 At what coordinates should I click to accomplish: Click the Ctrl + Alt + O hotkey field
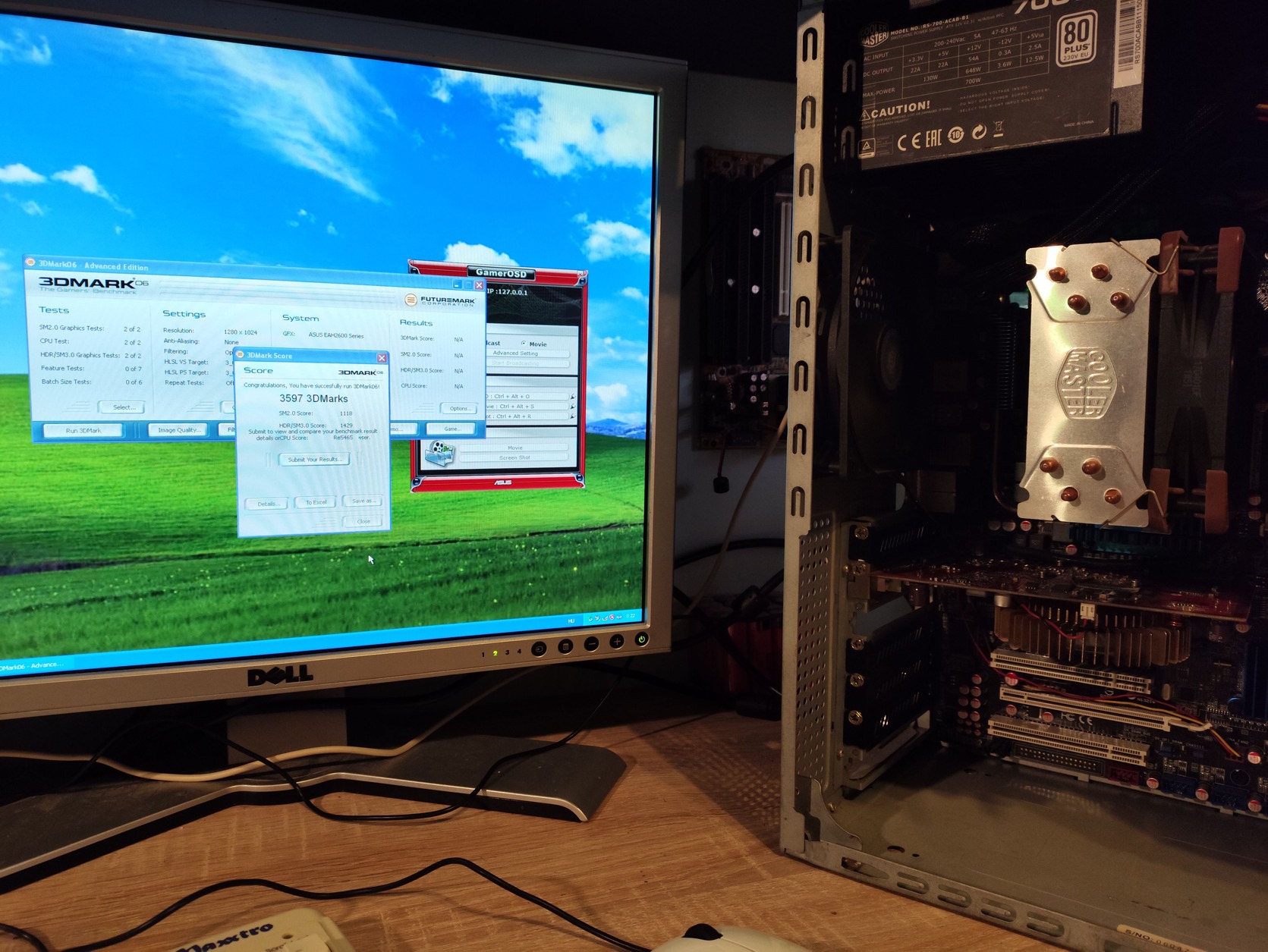tap(527, 396)
